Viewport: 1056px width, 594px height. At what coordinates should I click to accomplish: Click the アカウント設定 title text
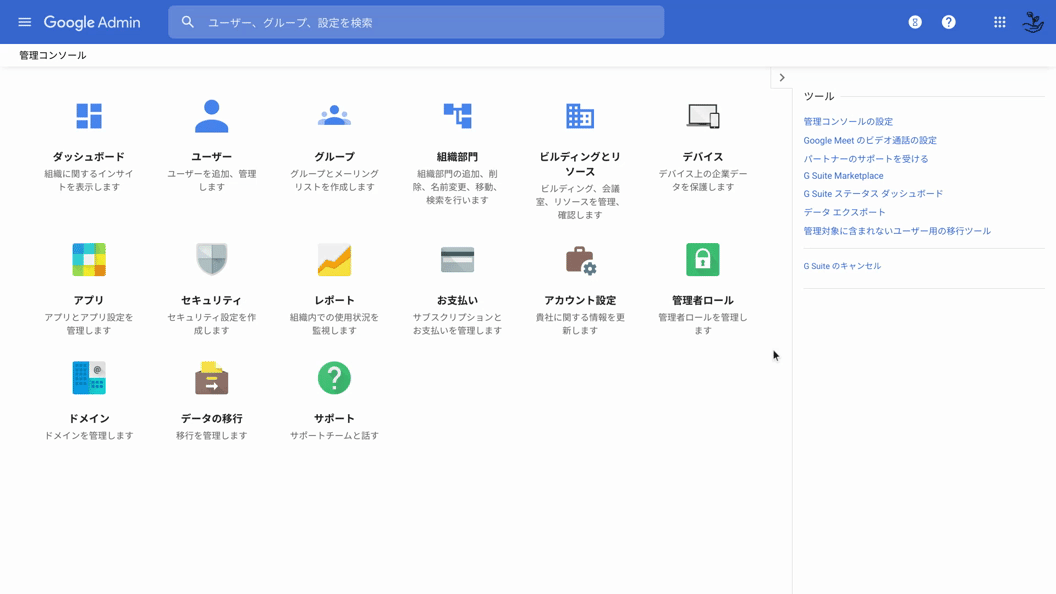(x=580, y=300)
